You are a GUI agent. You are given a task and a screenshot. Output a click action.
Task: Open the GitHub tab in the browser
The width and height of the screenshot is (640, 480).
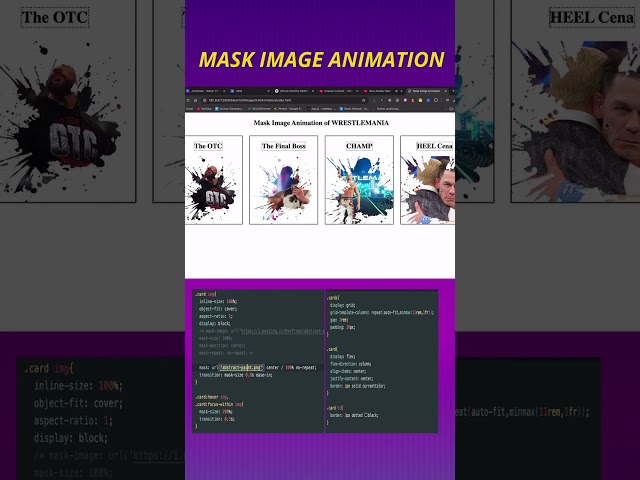point(295,91)
